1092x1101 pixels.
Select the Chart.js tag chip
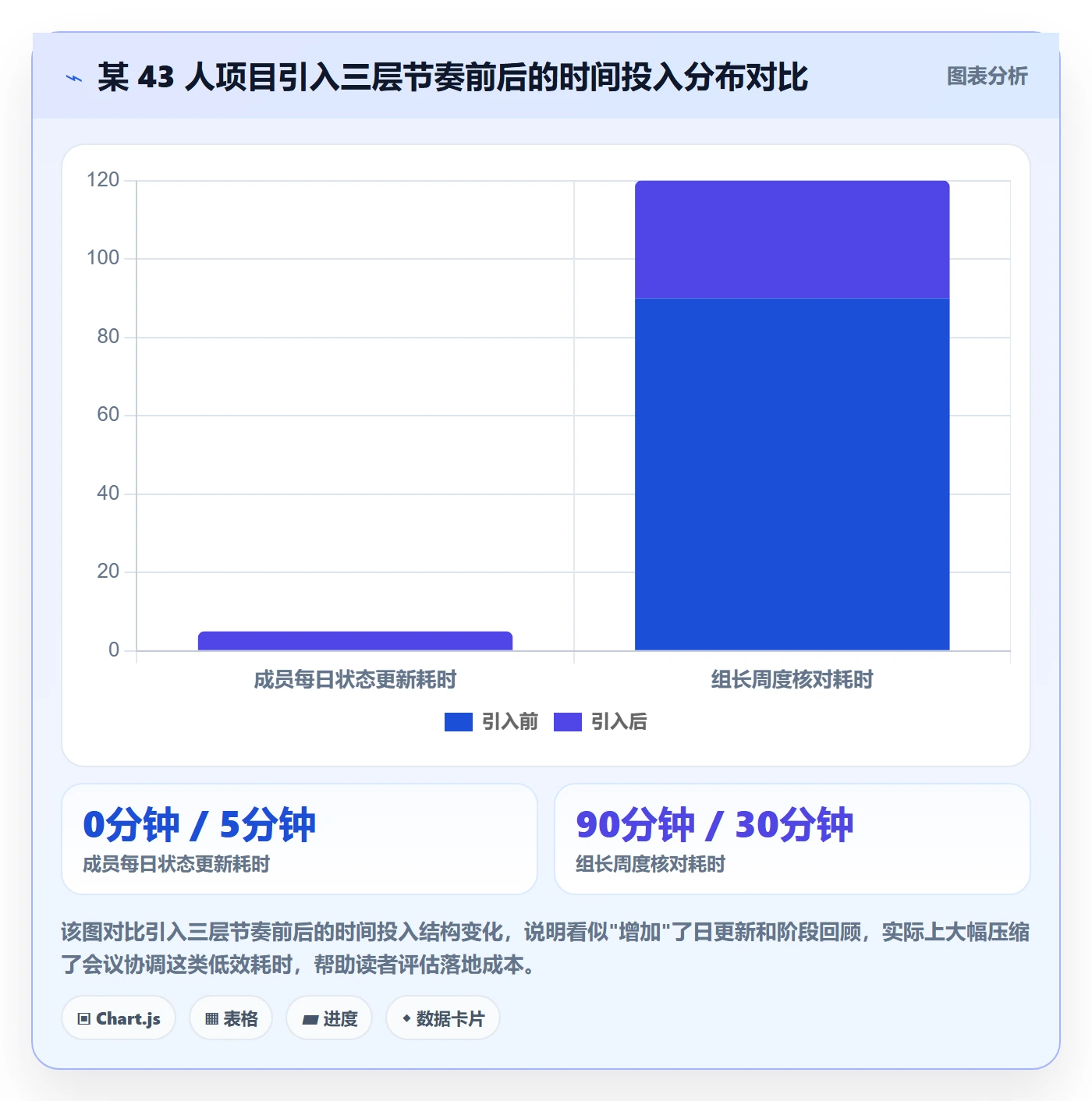click(119, 1018)
